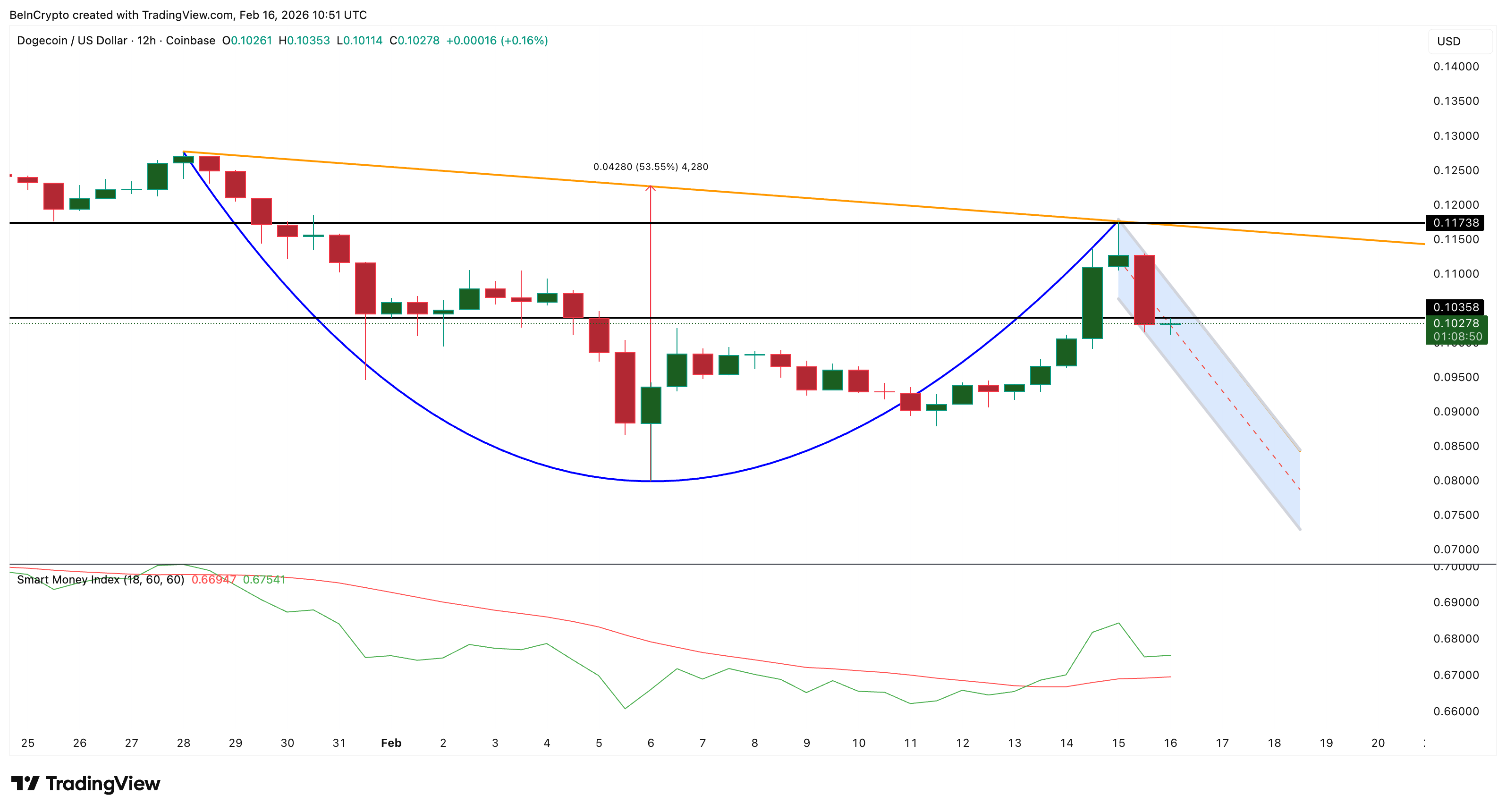The height and width of the screenshot is (812, 1506).
Task: Click the green Smart Money value 0.67541
Action: (263, 579)
